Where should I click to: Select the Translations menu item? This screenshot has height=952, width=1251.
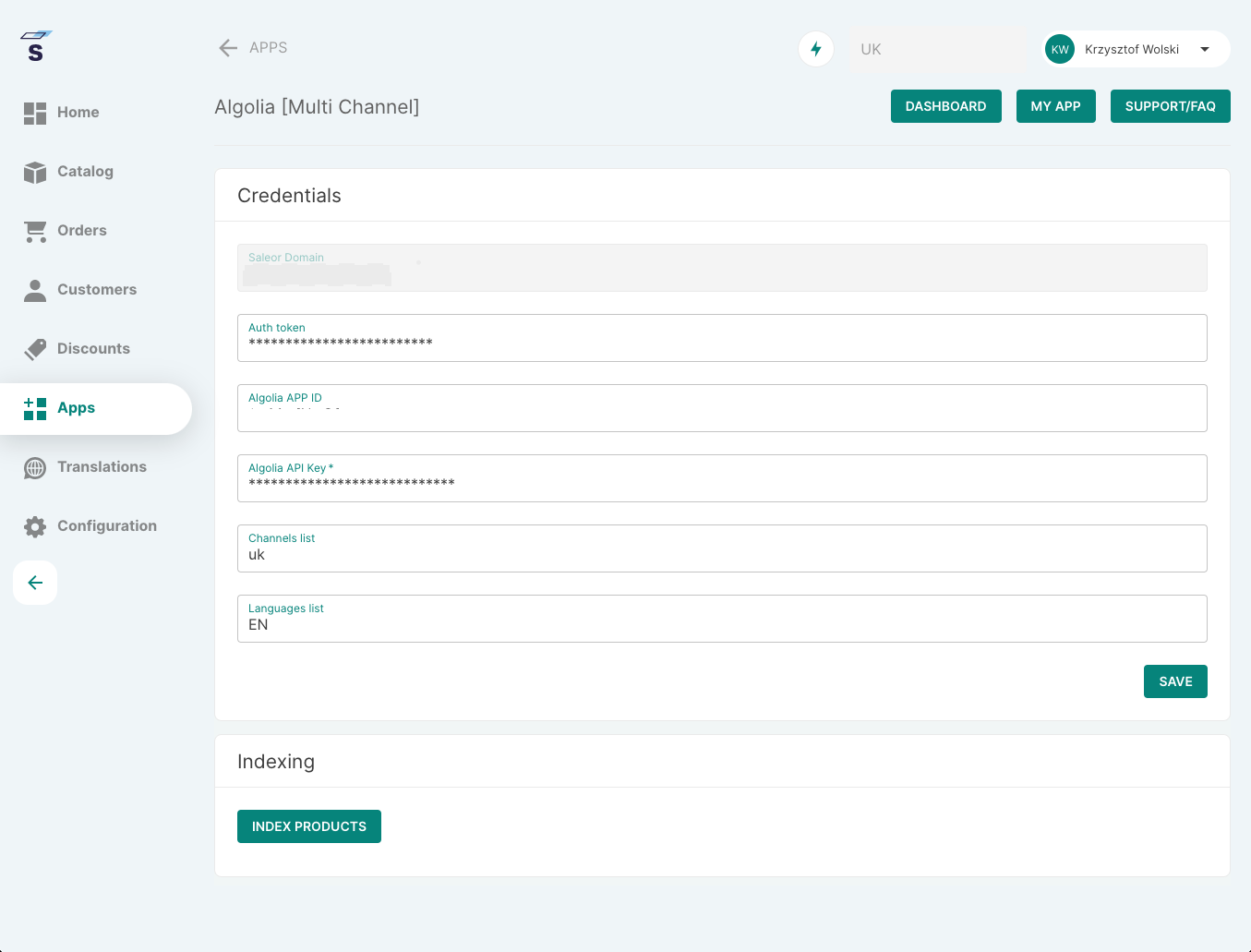pos(102,467)
